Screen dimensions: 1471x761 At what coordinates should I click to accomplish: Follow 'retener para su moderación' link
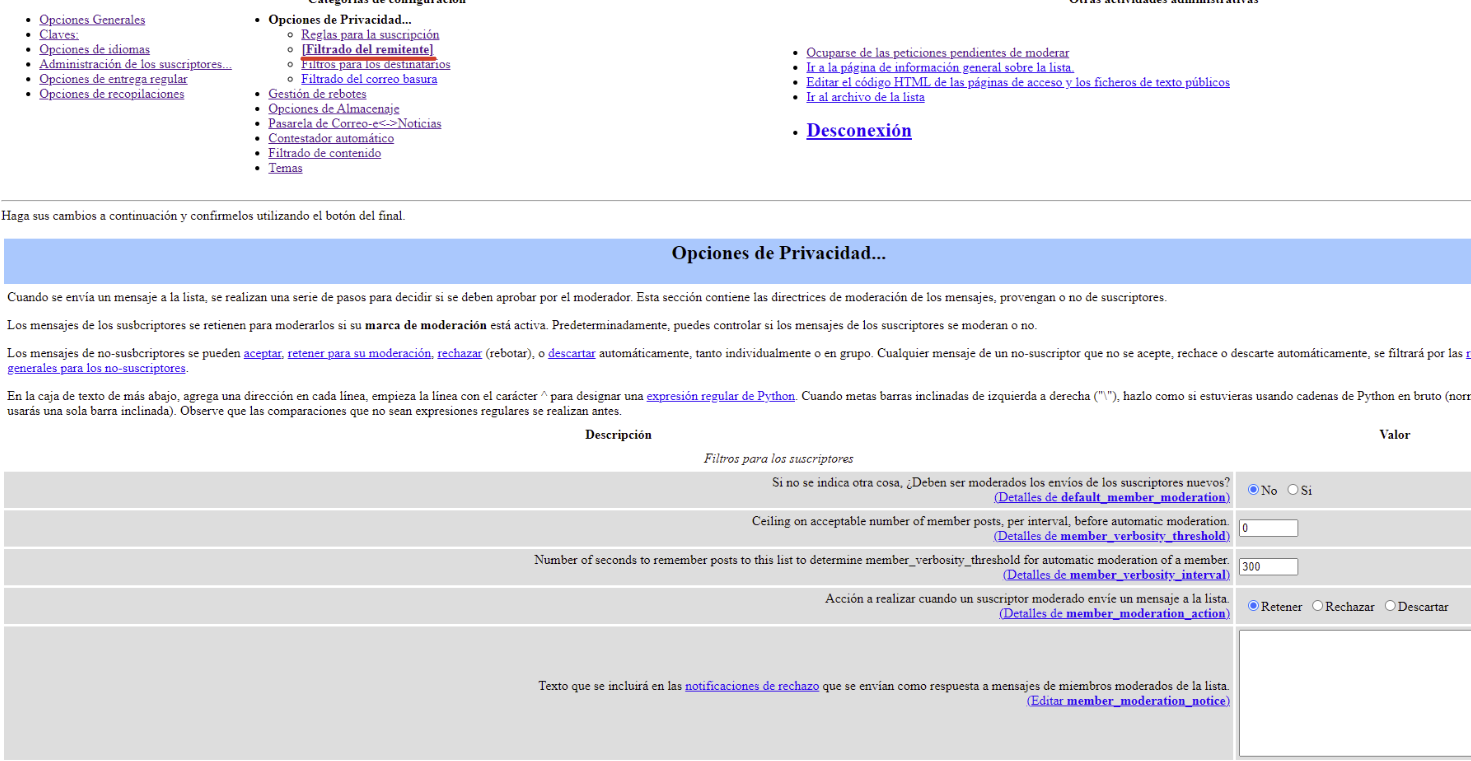click(x=359, y=354)
